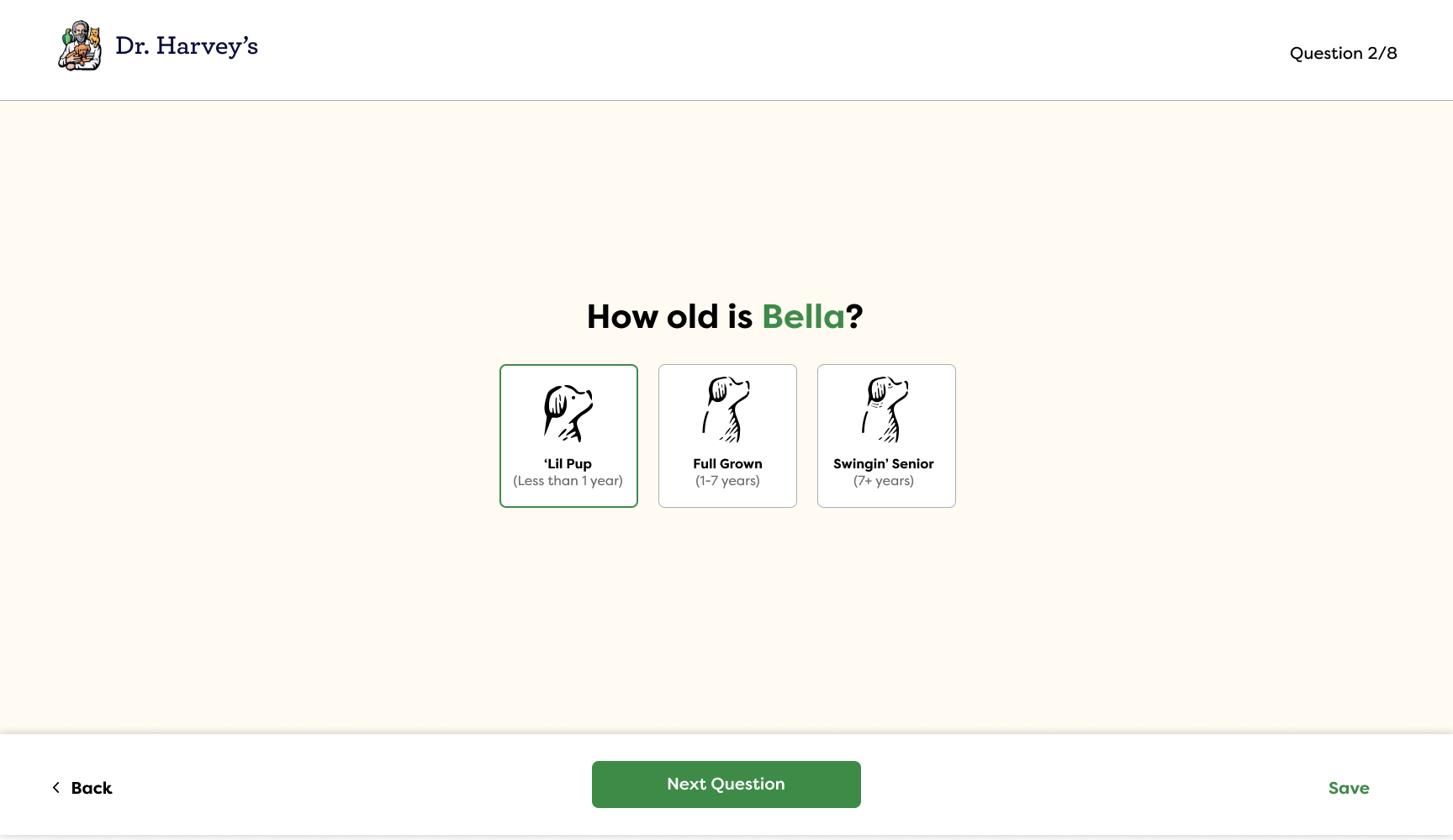Click the left chevron beside Back

[x=56, y=788]
